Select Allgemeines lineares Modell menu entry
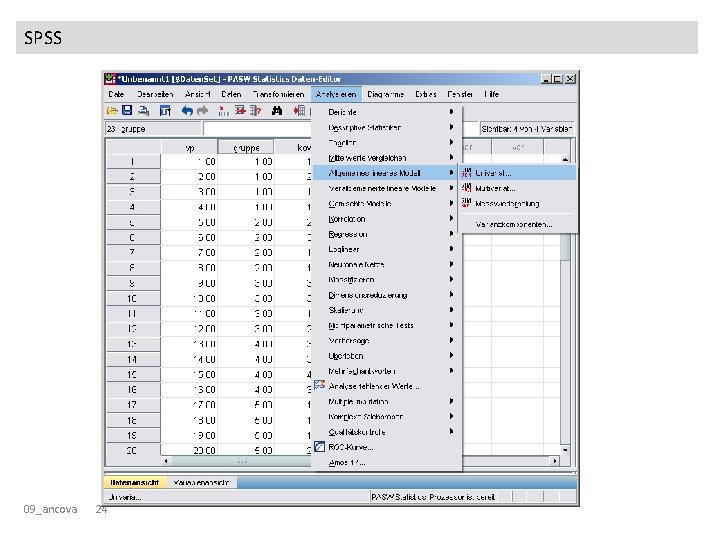Image resolution: width=720 pixels, height=540 pixels. pos(385,173)
